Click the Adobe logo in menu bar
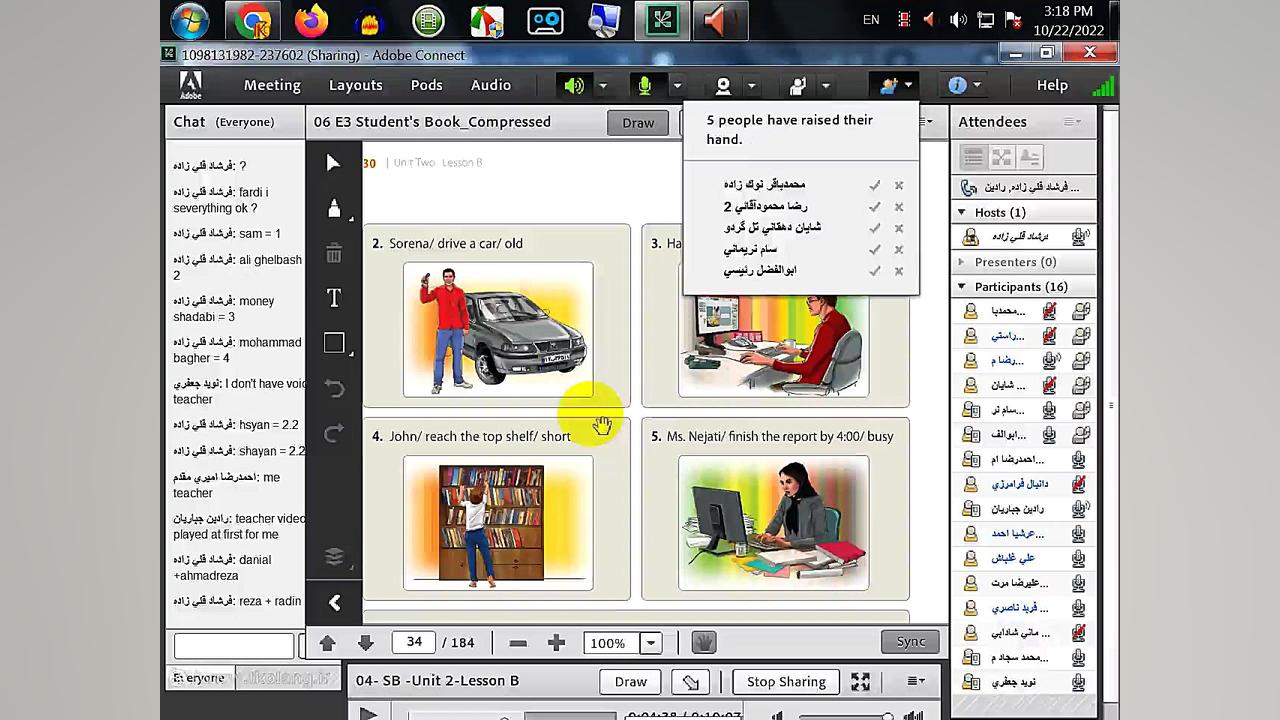The height and width of the screenshot is (720, 1280). pos(190,85)
